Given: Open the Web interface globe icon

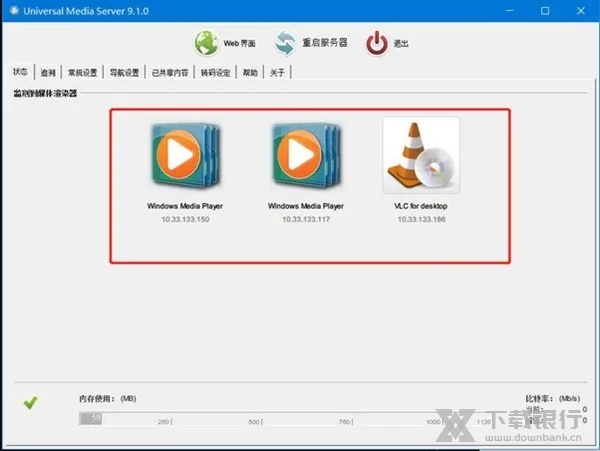Looking at the screenshot, I should (206, 43).
